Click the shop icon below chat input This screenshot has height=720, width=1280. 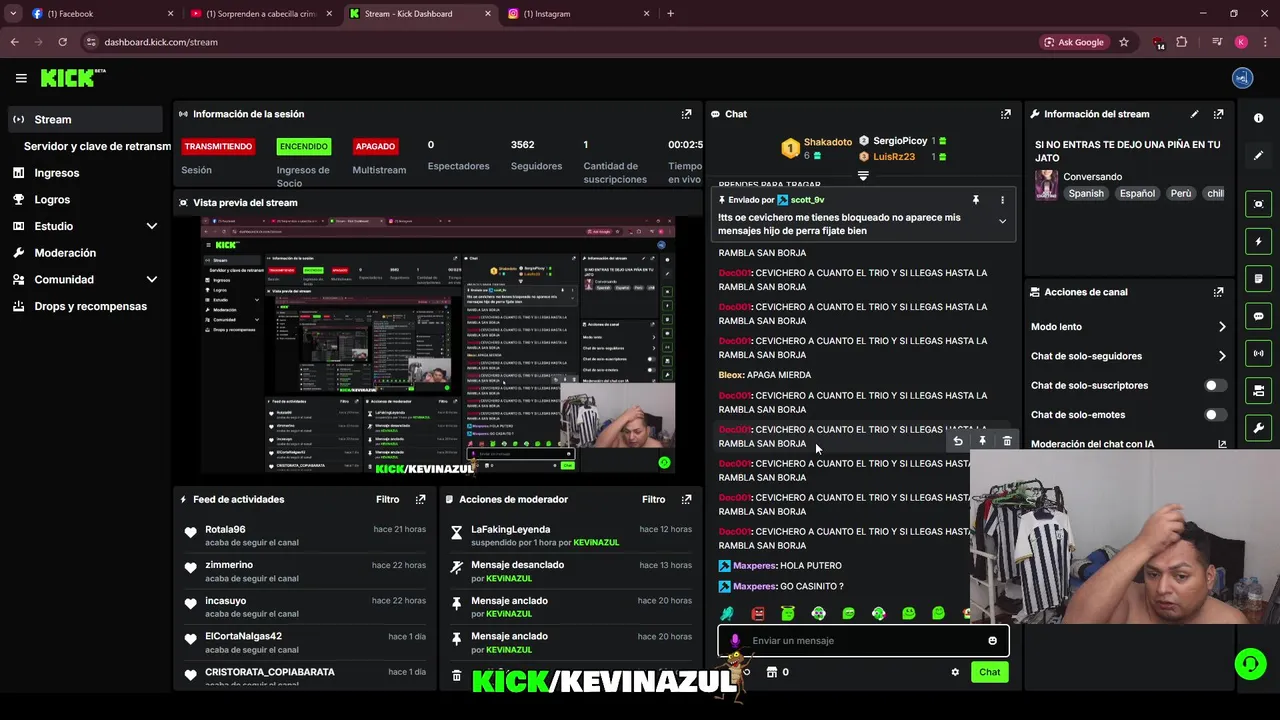click(771, 672)
